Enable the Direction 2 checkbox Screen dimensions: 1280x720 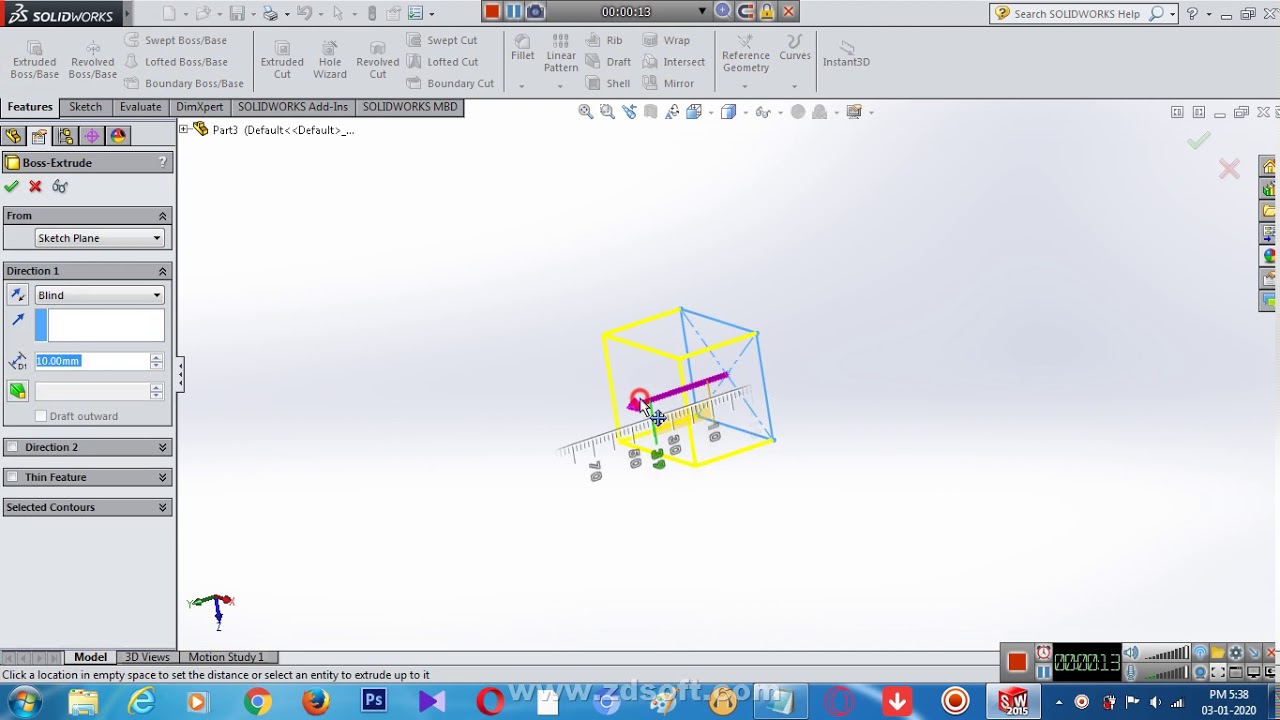12,447
